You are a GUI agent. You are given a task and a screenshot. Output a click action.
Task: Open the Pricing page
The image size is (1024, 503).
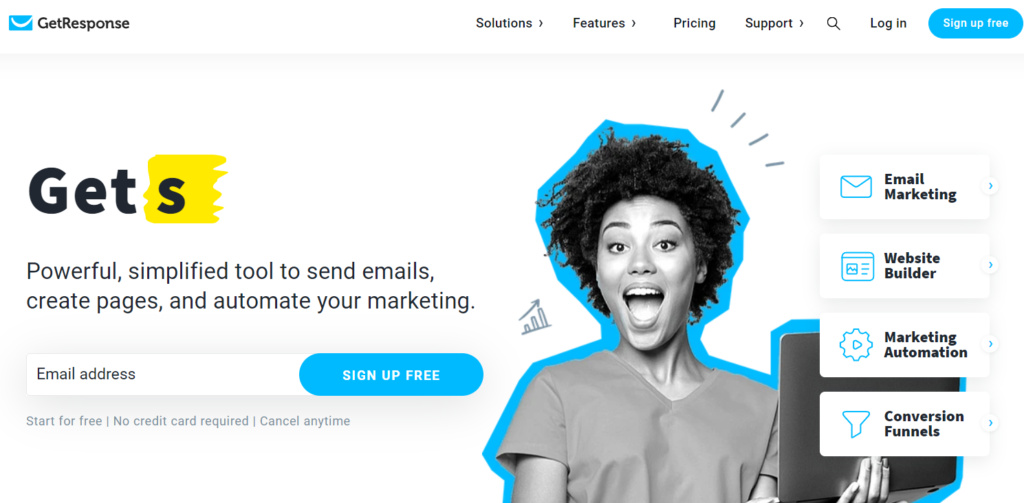tap(694, 24)
